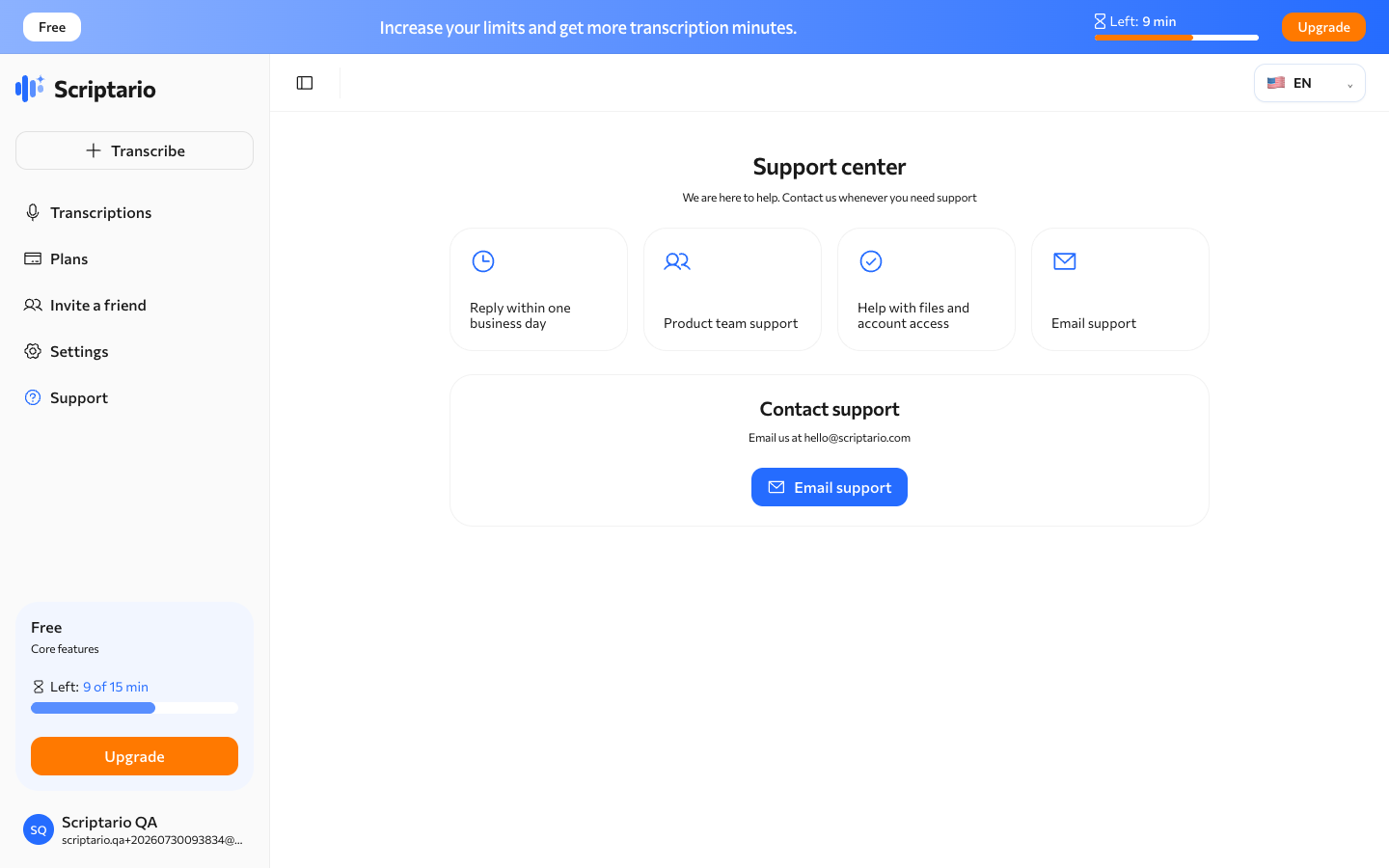Click the Scriptario logo icon
1389x868 pixels.
coord(30,89)
